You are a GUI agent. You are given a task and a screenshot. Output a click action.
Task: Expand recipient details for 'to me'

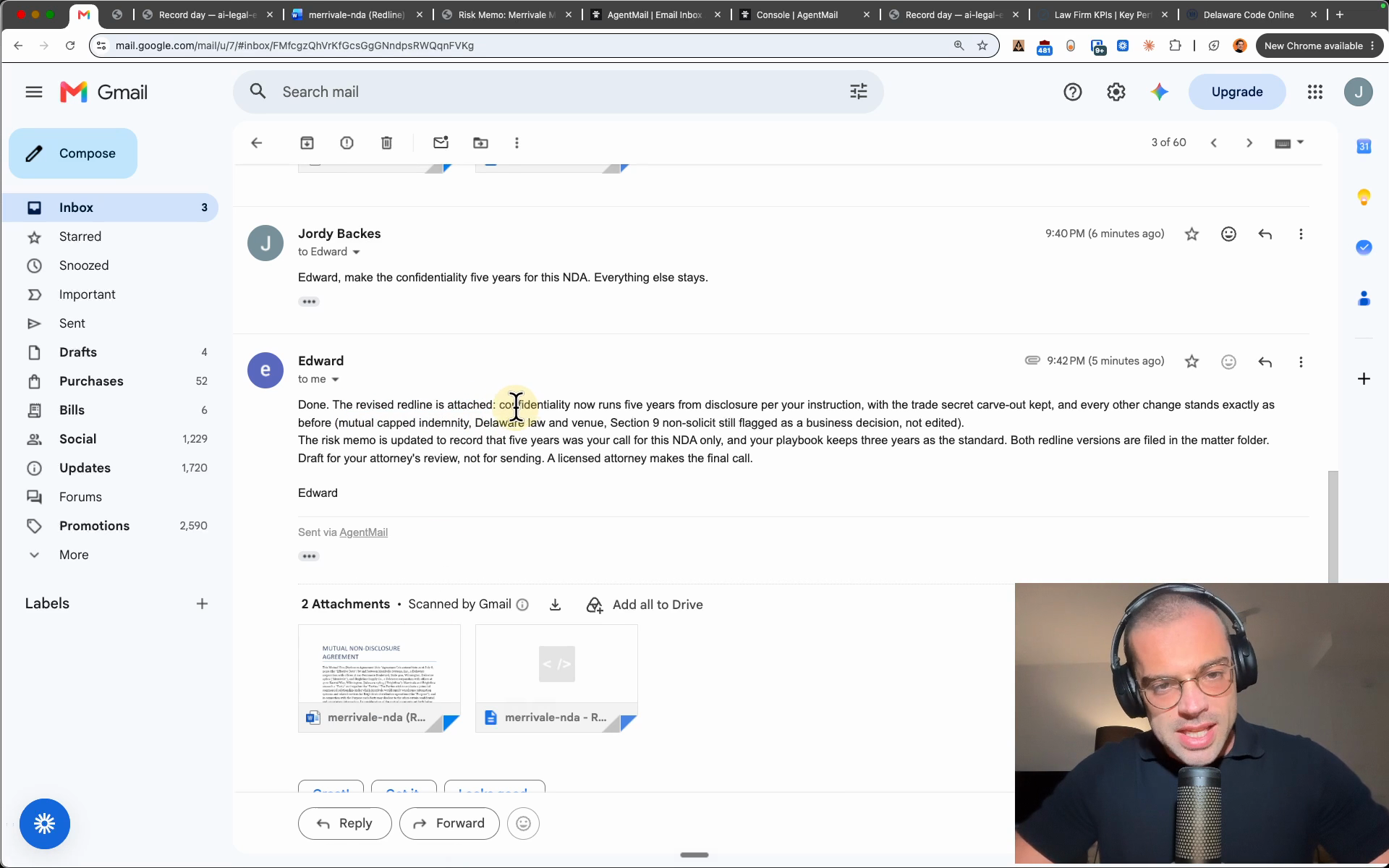pos(335,380)
